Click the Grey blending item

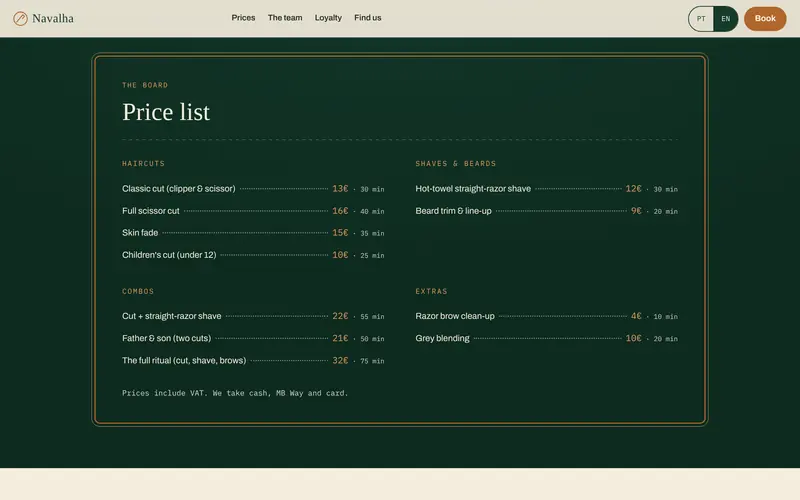click(x=442, y=338)
